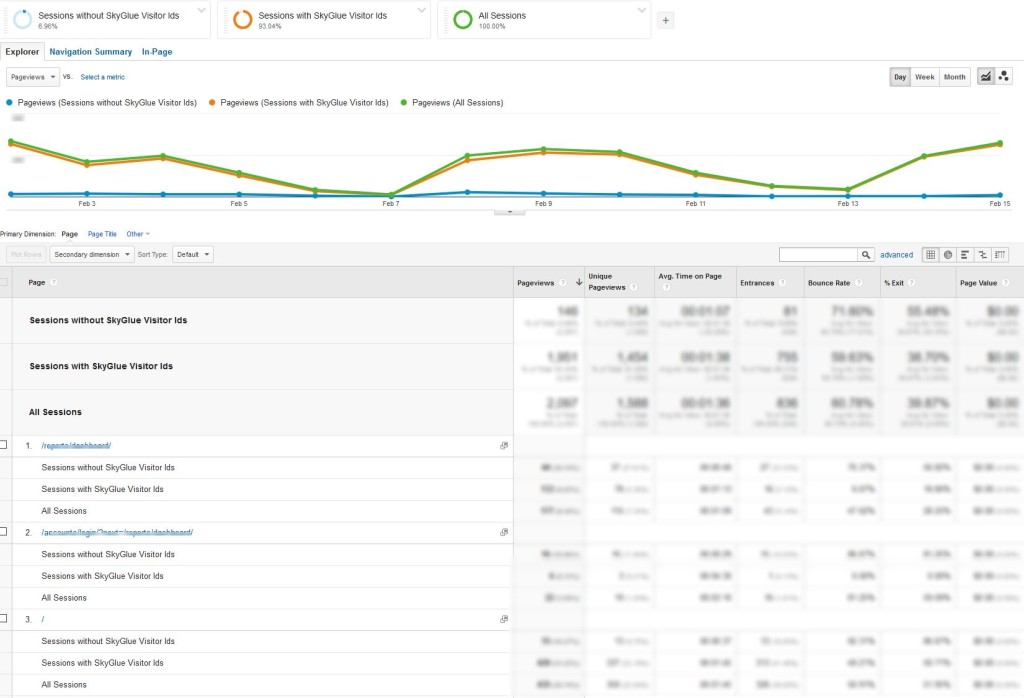Viewport: 1024px width, 698px height.
Task: Tick the checkbox for row 2 login page
Action: 4,532
